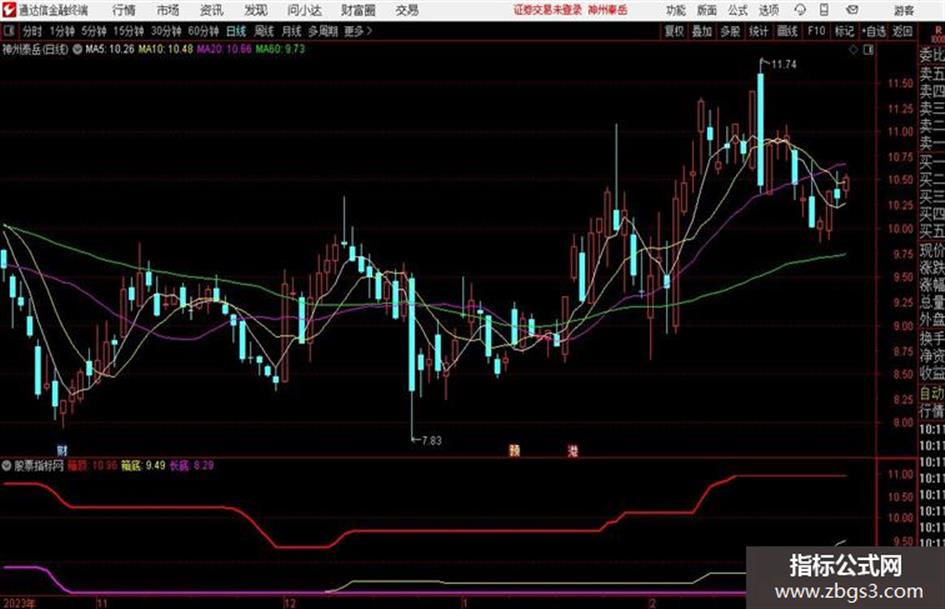Expand the MA indicator dropdown arrow beside 神州泰岳(日线)

[x=77, y=49]
